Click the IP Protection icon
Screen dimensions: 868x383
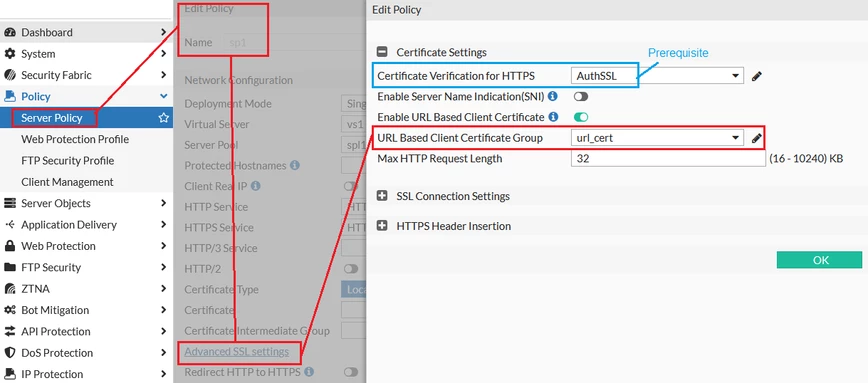tap(10, 374)
